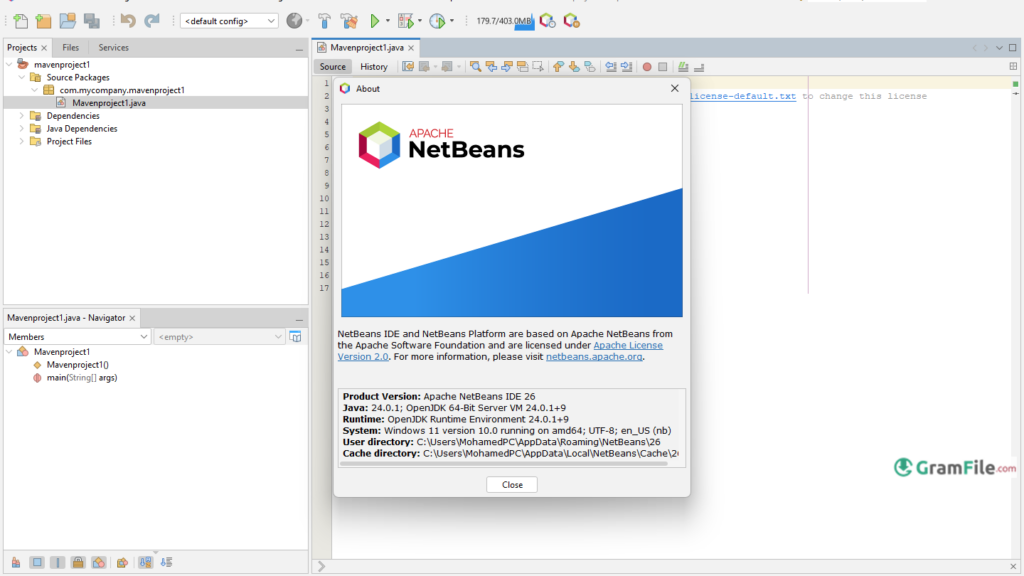Click the Clean and Build icon
Image resolution: width=1024 pixels, height=576 pixels.
point(349,21)
